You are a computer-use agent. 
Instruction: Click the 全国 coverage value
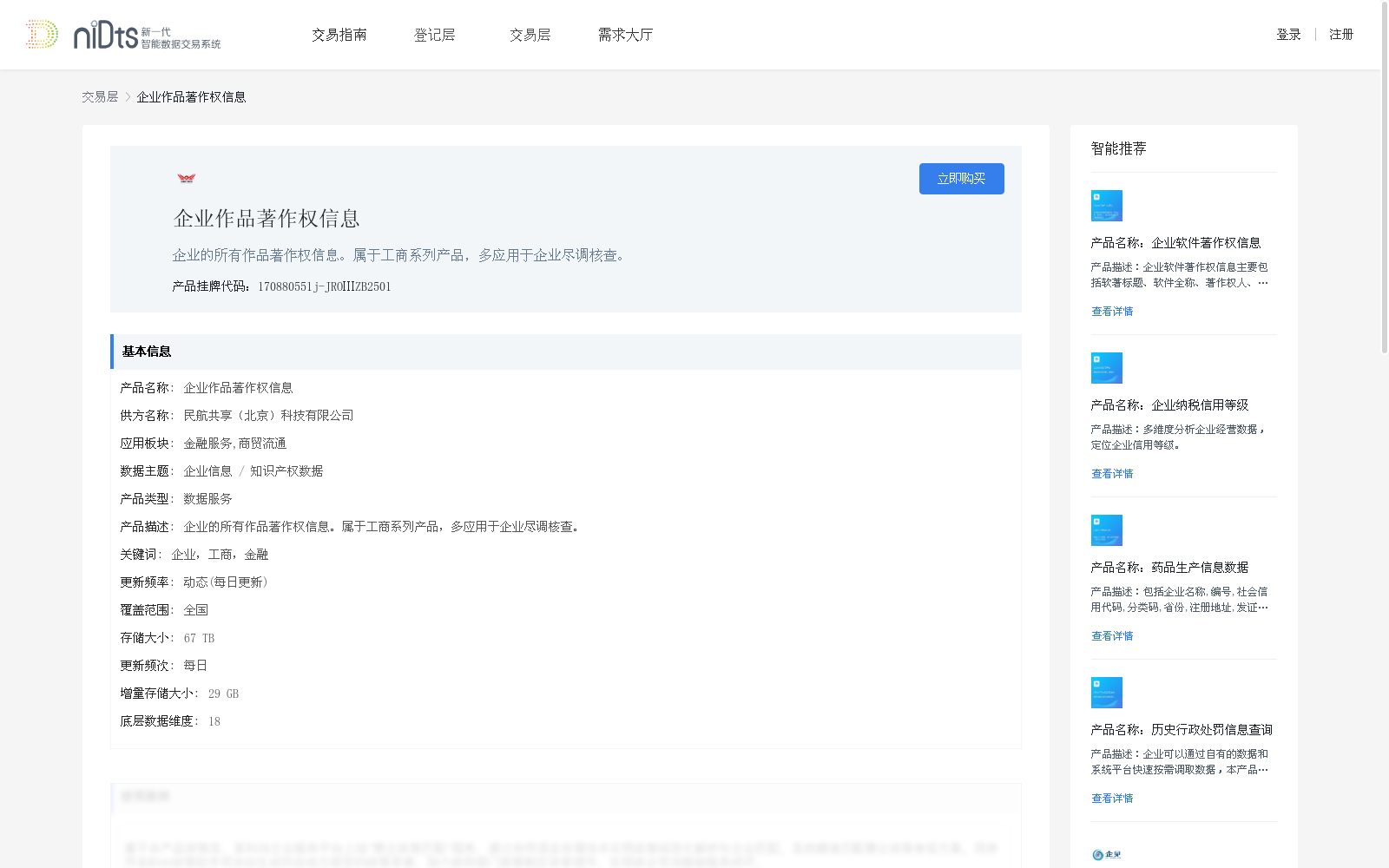(x=195, y=610)
